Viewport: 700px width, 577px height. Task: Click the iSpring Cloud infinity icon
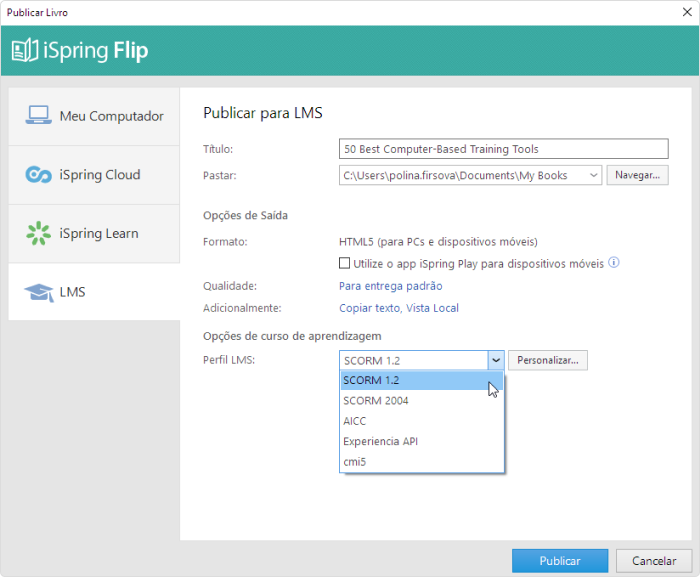pyautogui.click(x=38, y=175)
